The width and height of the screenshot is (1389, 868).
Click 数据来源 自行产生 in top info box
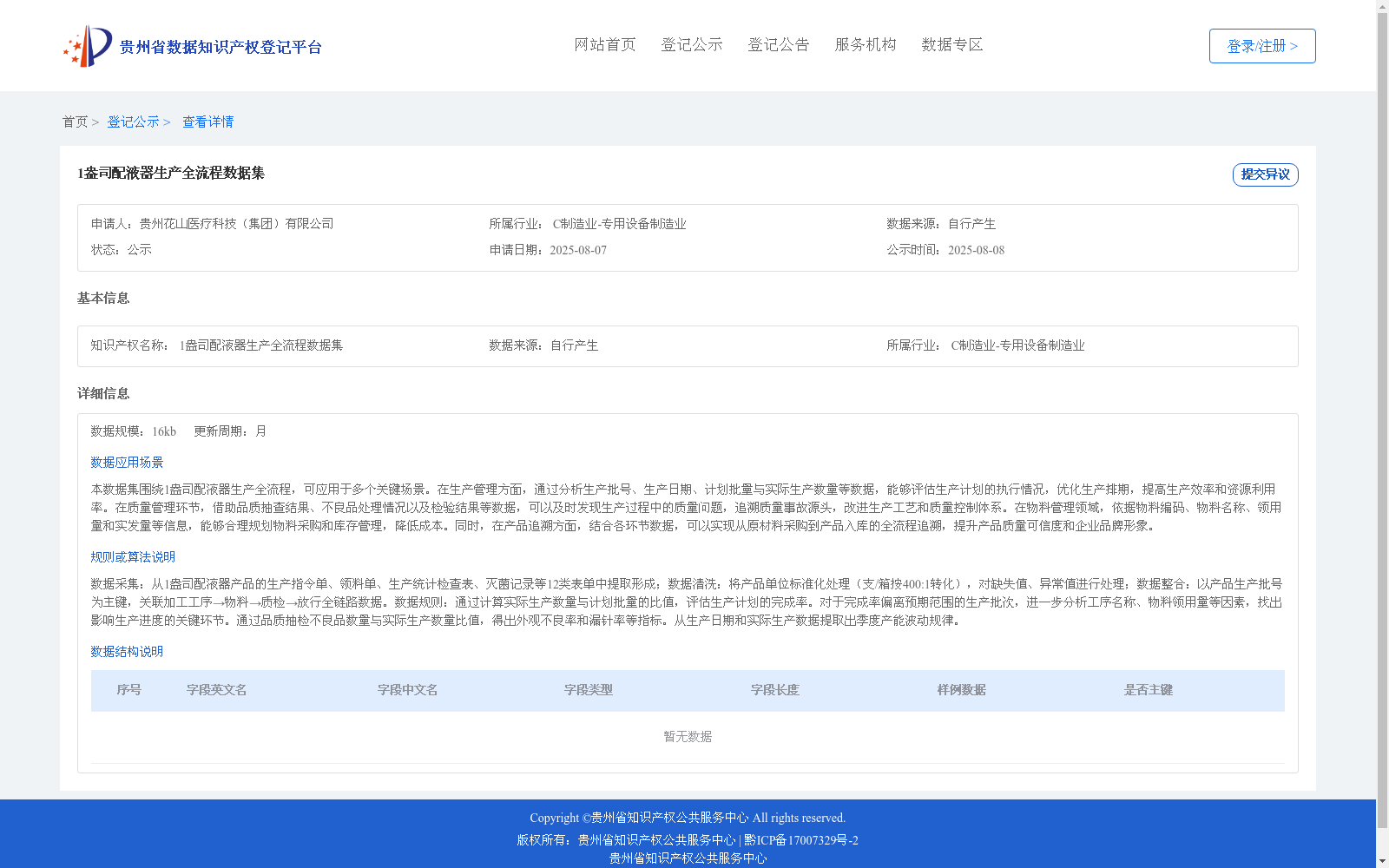[x=971, y=224]
